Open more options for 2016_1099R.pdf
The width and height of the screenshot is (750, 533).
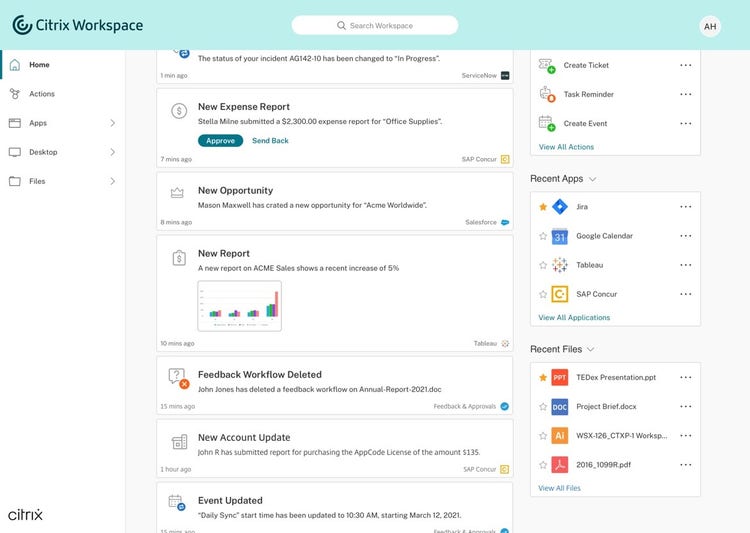tap(685, 465)
